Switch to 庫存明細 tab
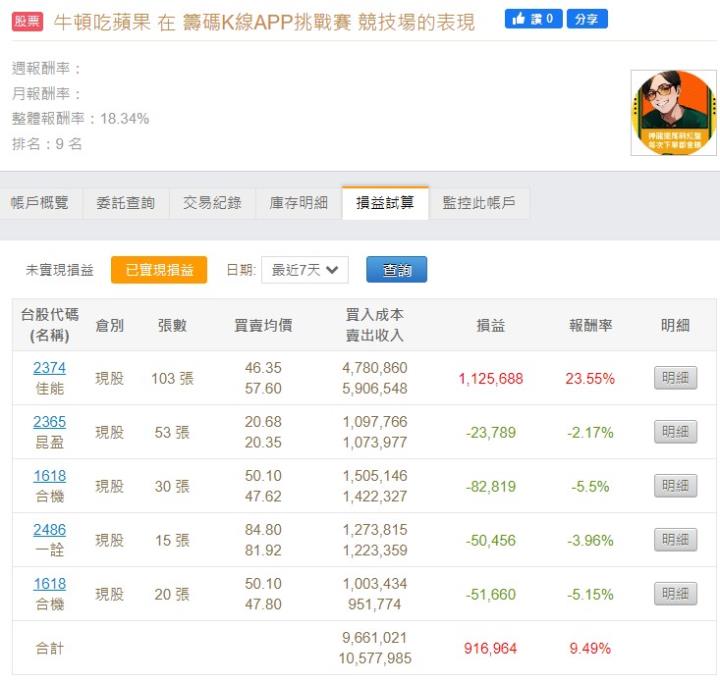Image resolution: width=720 pixels, height=682 pixels. [x=298, y=203]
